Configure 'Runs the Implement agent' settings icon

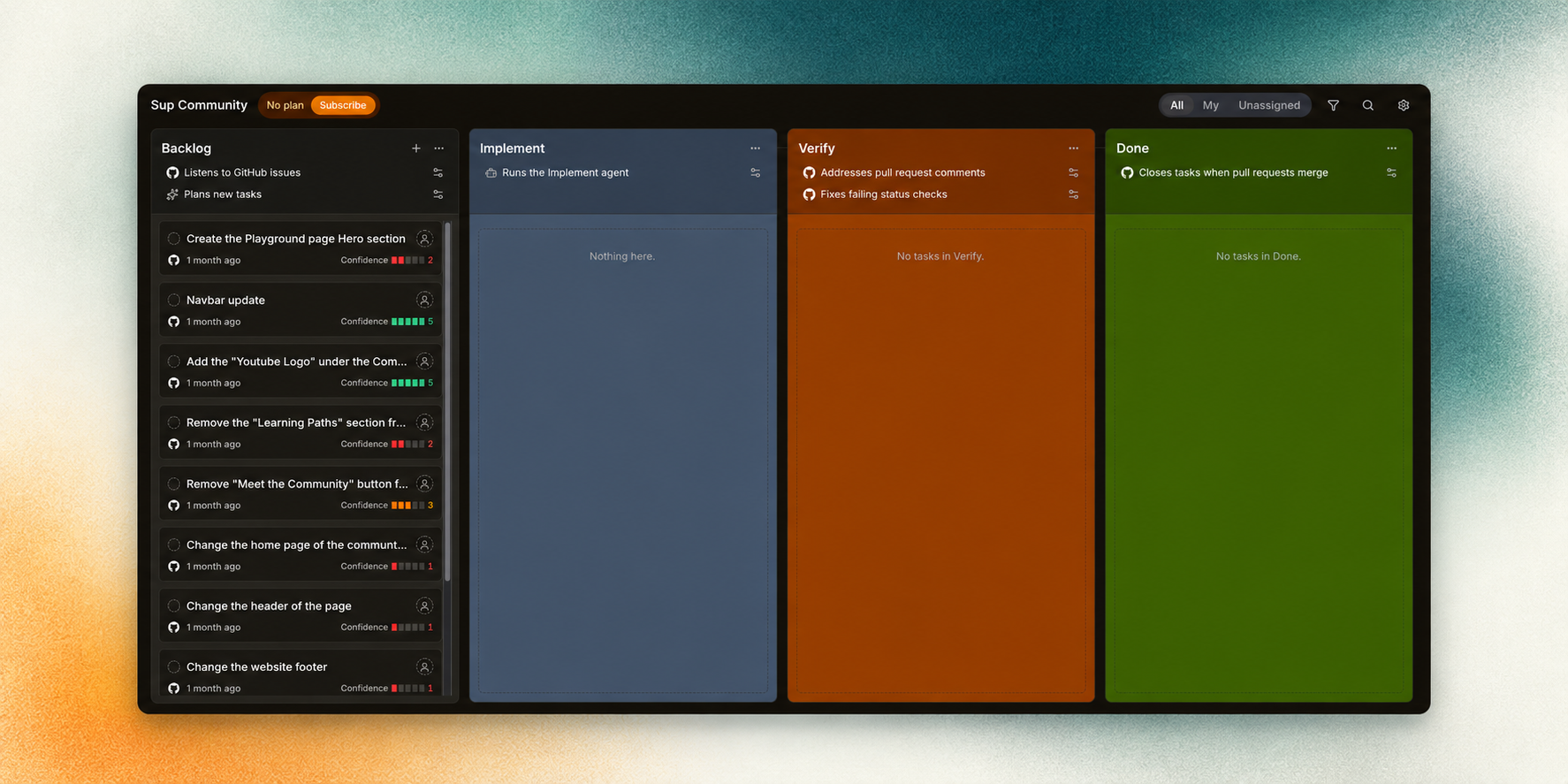coord(755,173)
